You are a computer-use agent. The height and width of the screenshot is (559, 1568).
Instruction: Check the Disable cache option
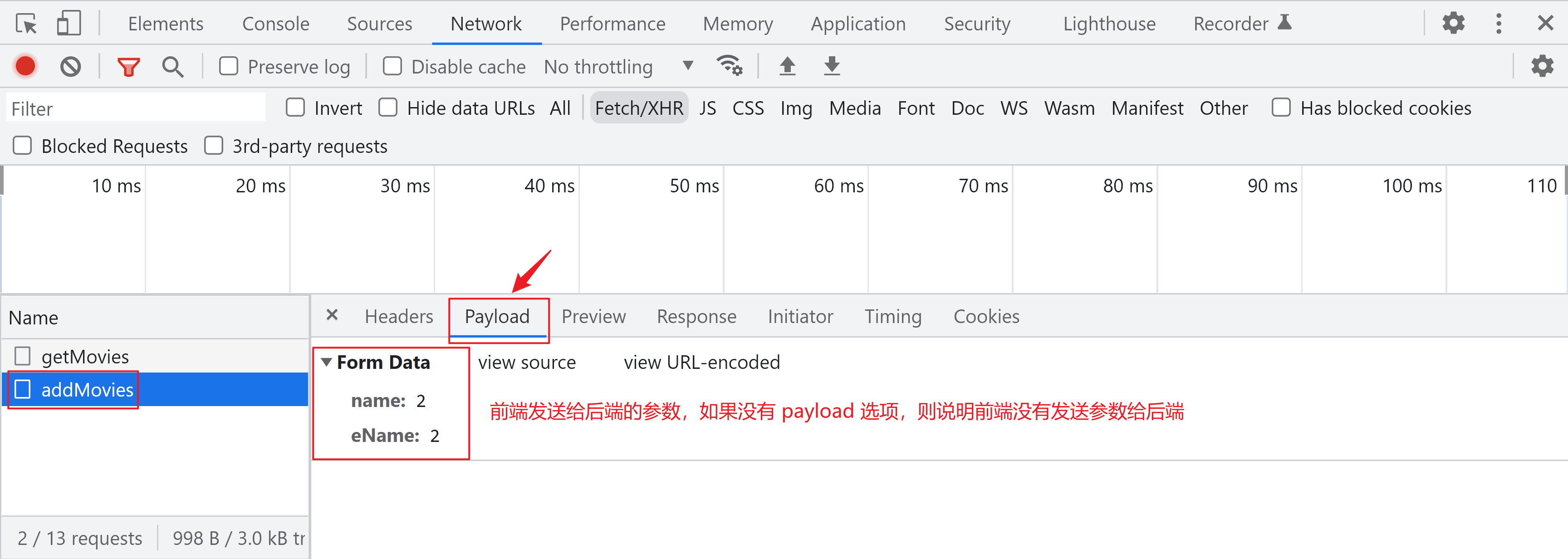coord(392,66)
